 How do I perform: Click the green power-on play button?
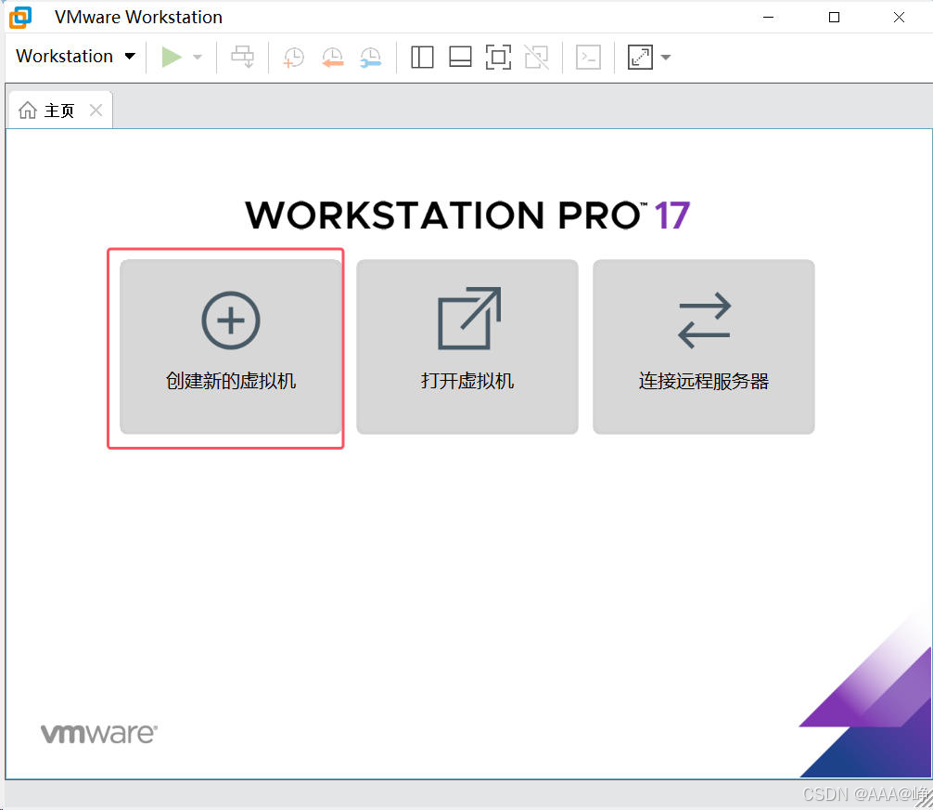(x=171, y=57)
